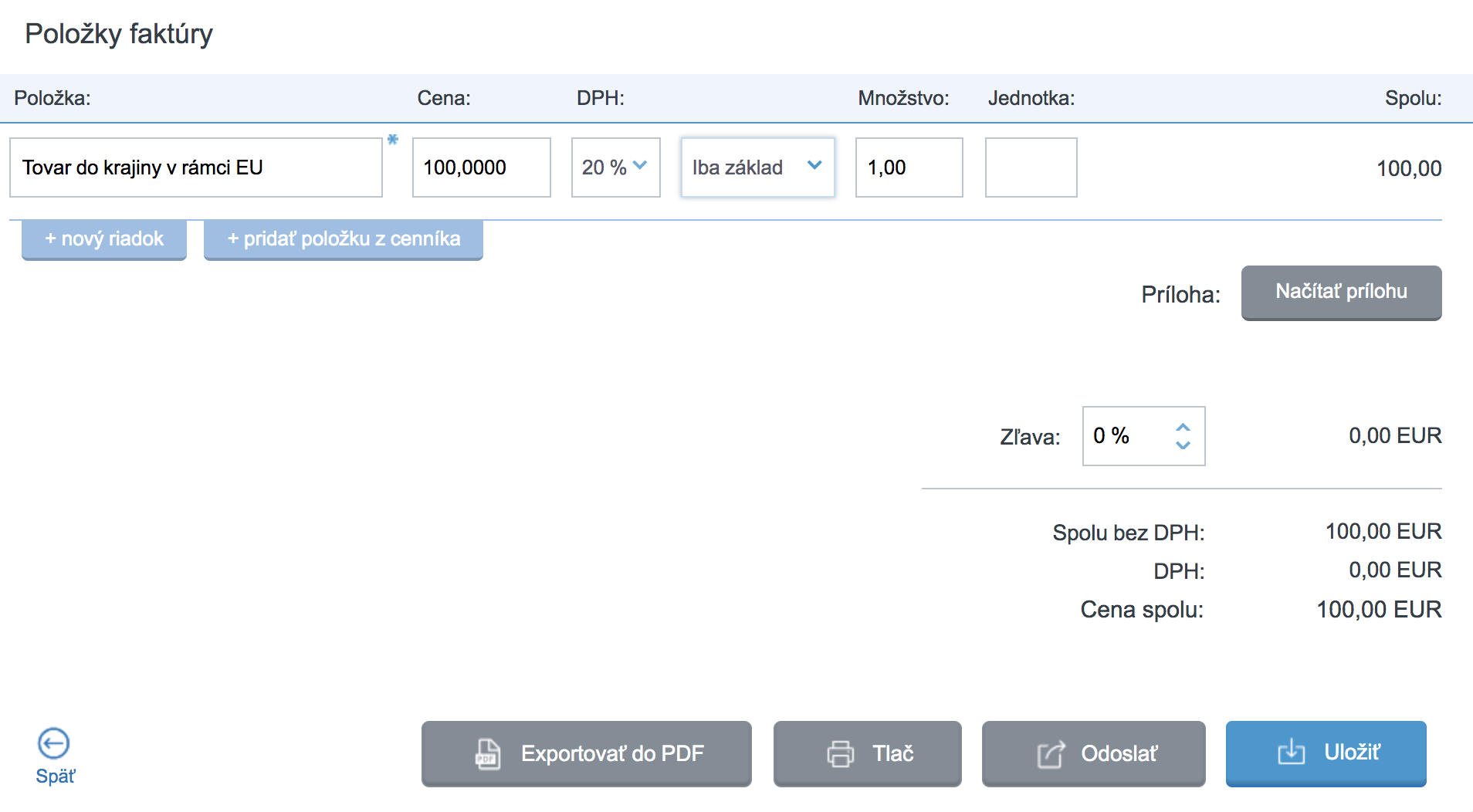Go back via the Späť link
1473x812 pixels.
click(56, 776)
